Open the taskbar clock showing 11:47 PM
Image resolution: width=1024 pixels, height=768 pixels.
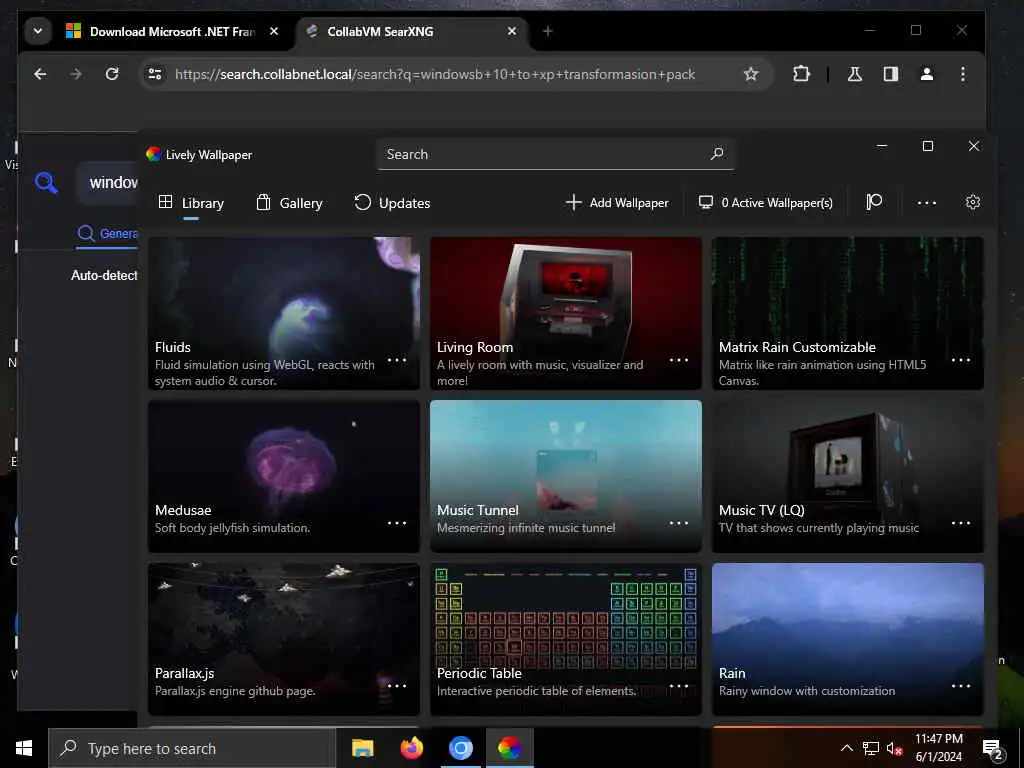click(938, 748)
